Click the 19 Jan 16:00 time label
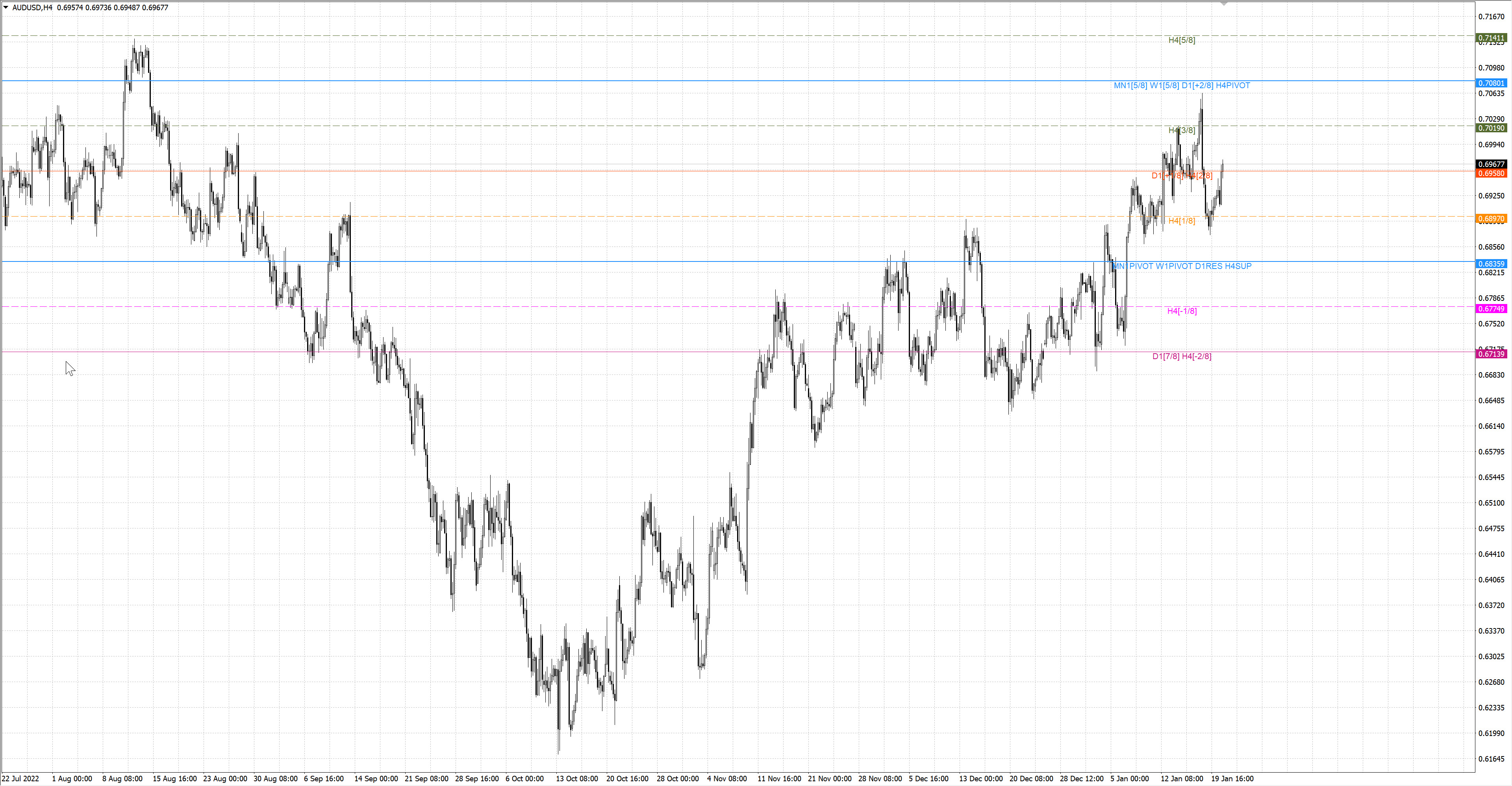This screenshot has height=786, width=1512. (x=1232, y=779)
